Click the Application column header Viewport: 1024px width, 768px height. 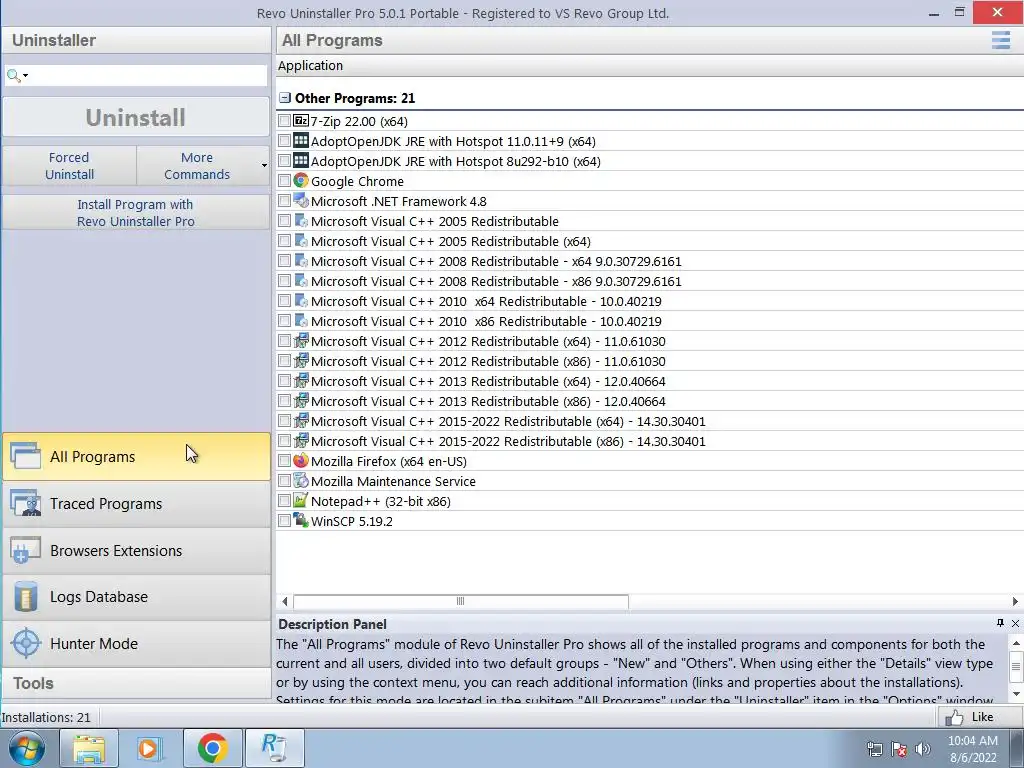tap(310, 65)
